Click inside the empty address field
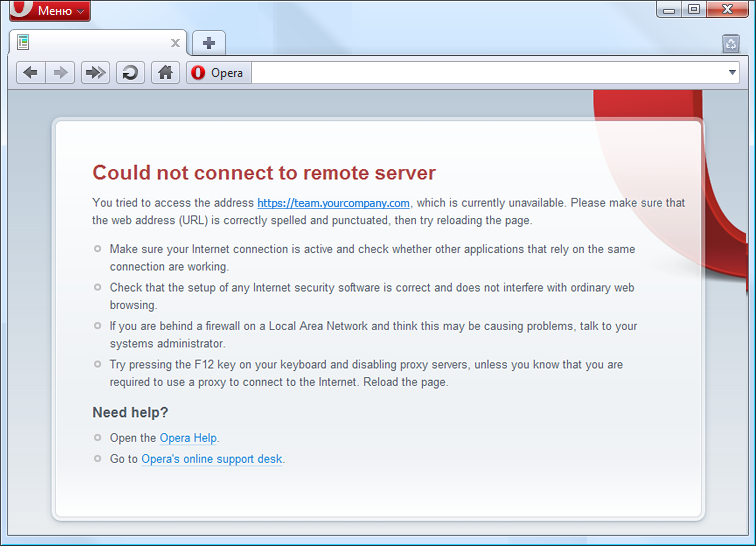 tap(487, 73)
